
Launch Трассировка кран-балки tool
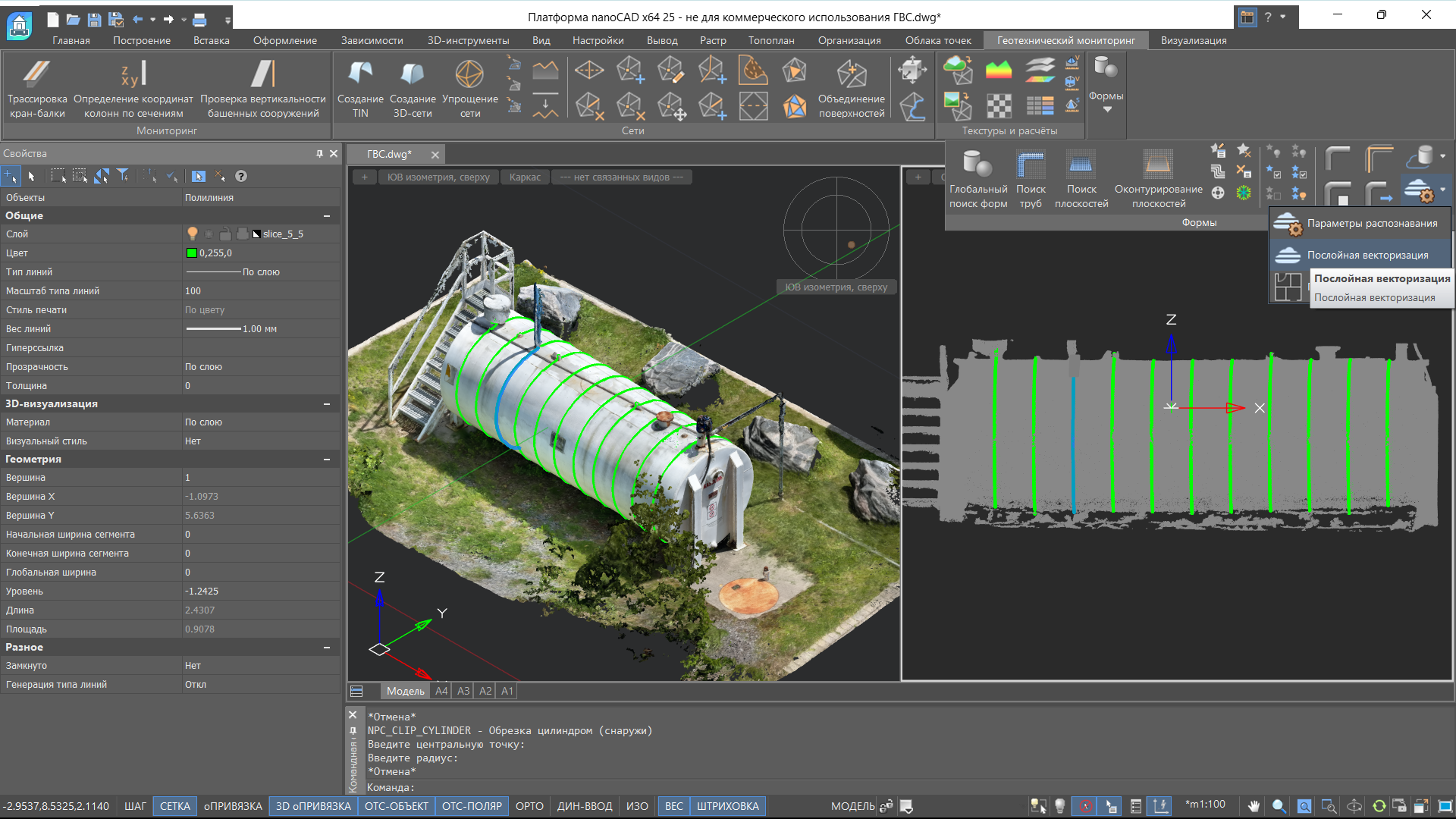(x=37, y=74)
